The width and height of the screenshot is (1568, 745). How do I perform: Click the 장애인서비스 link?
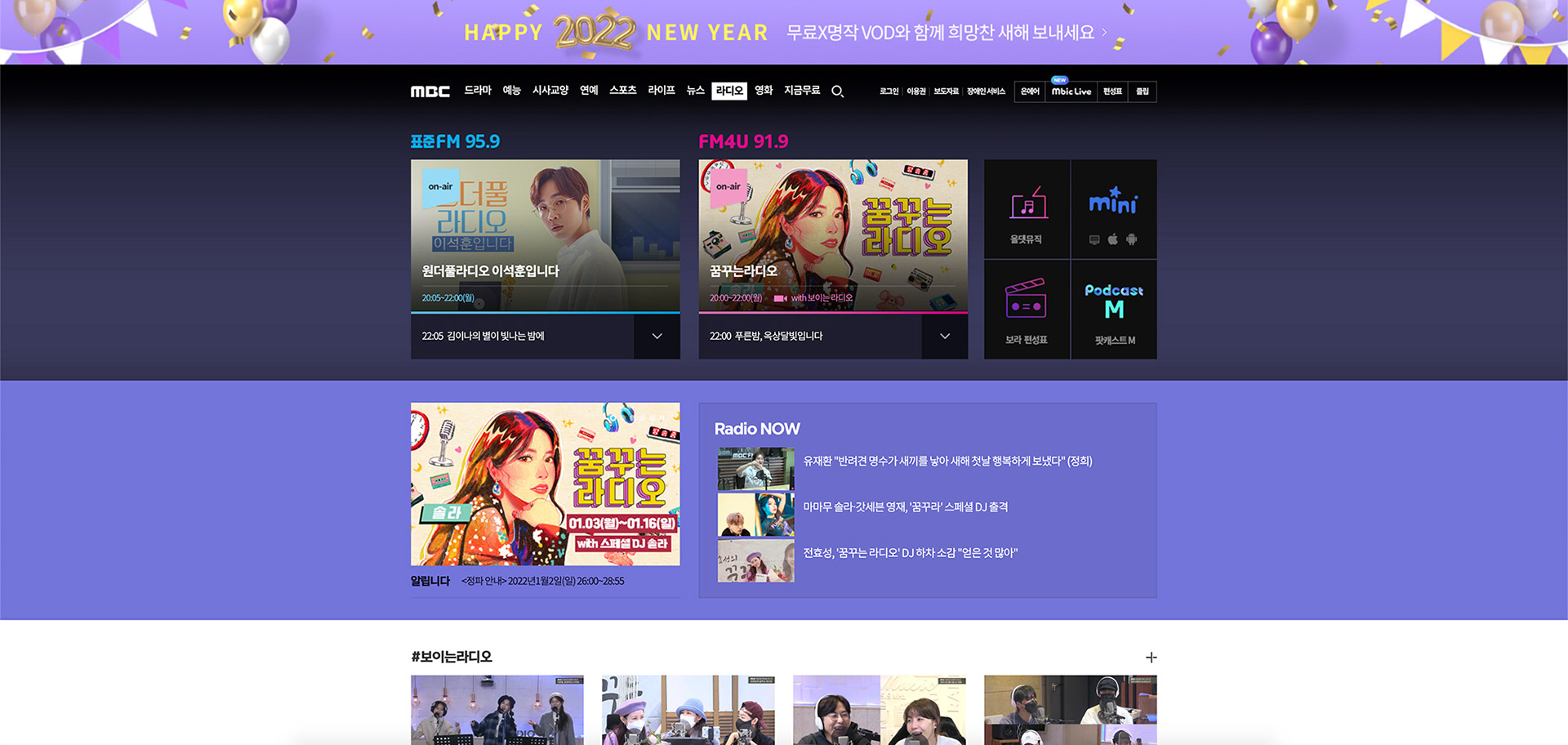986,91
